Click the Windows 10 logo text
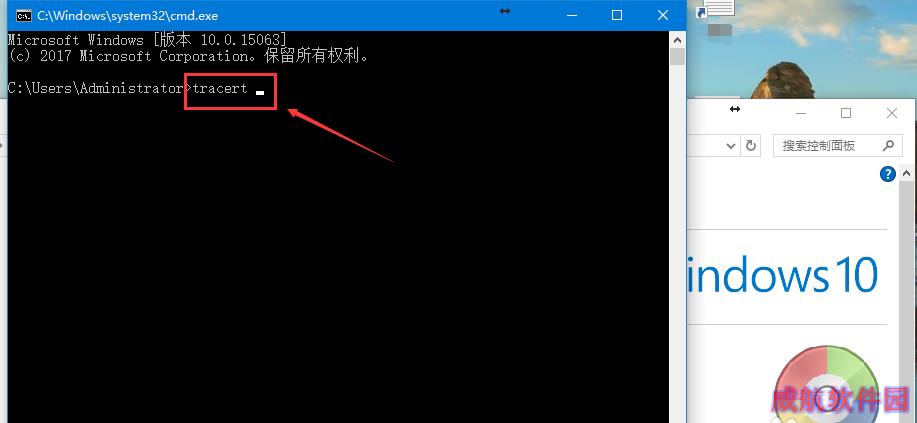This screenshot has width=917, height=423. (x=782, y=274)
